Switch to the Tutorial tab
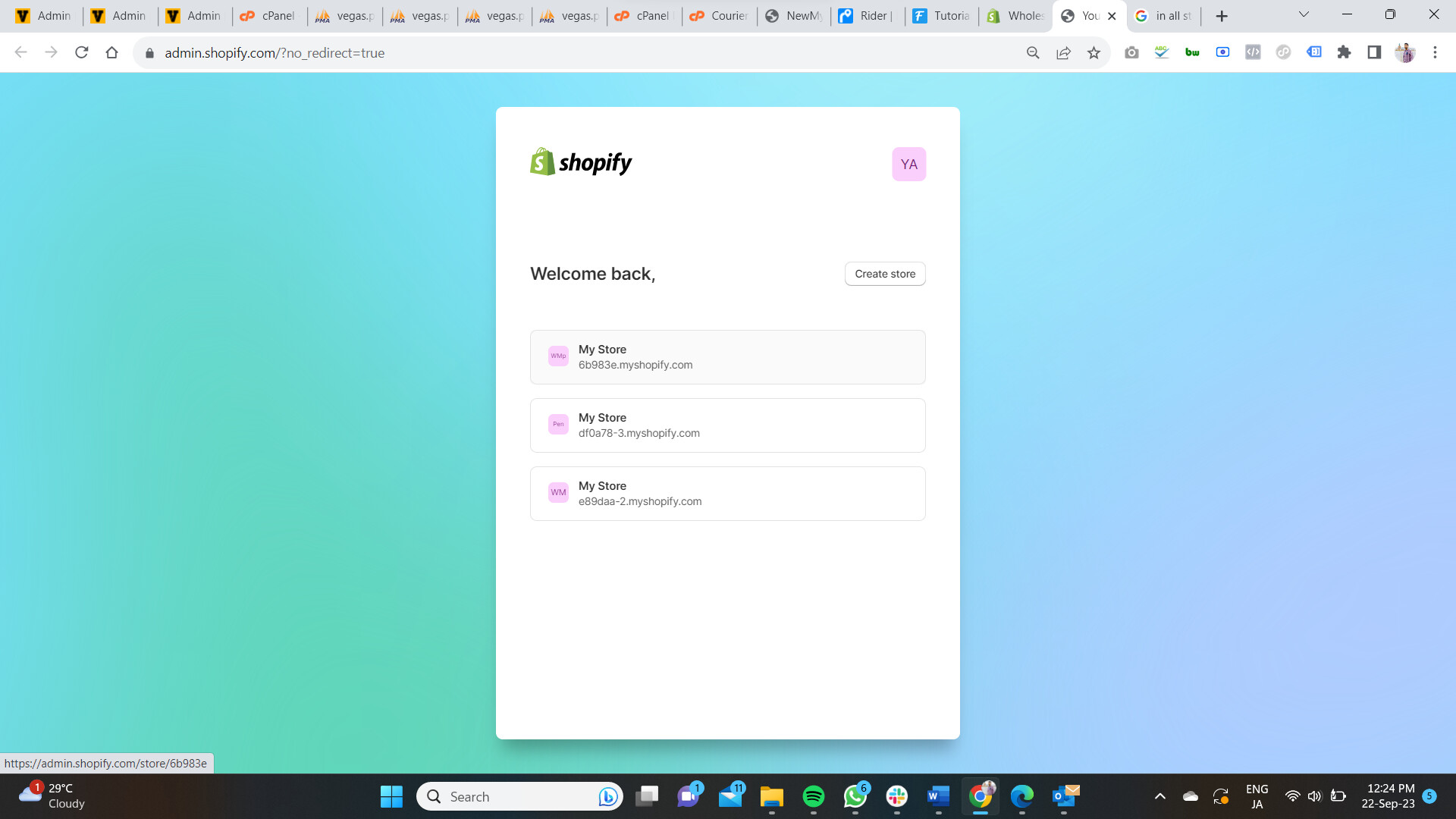Screen dimensions: 1456x819 (940, 15)
